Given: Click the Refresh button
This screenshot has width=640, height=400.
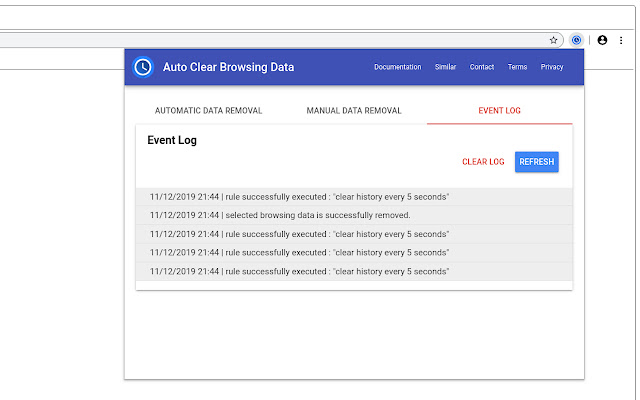Looking at the screenshot, I should 537,162.
